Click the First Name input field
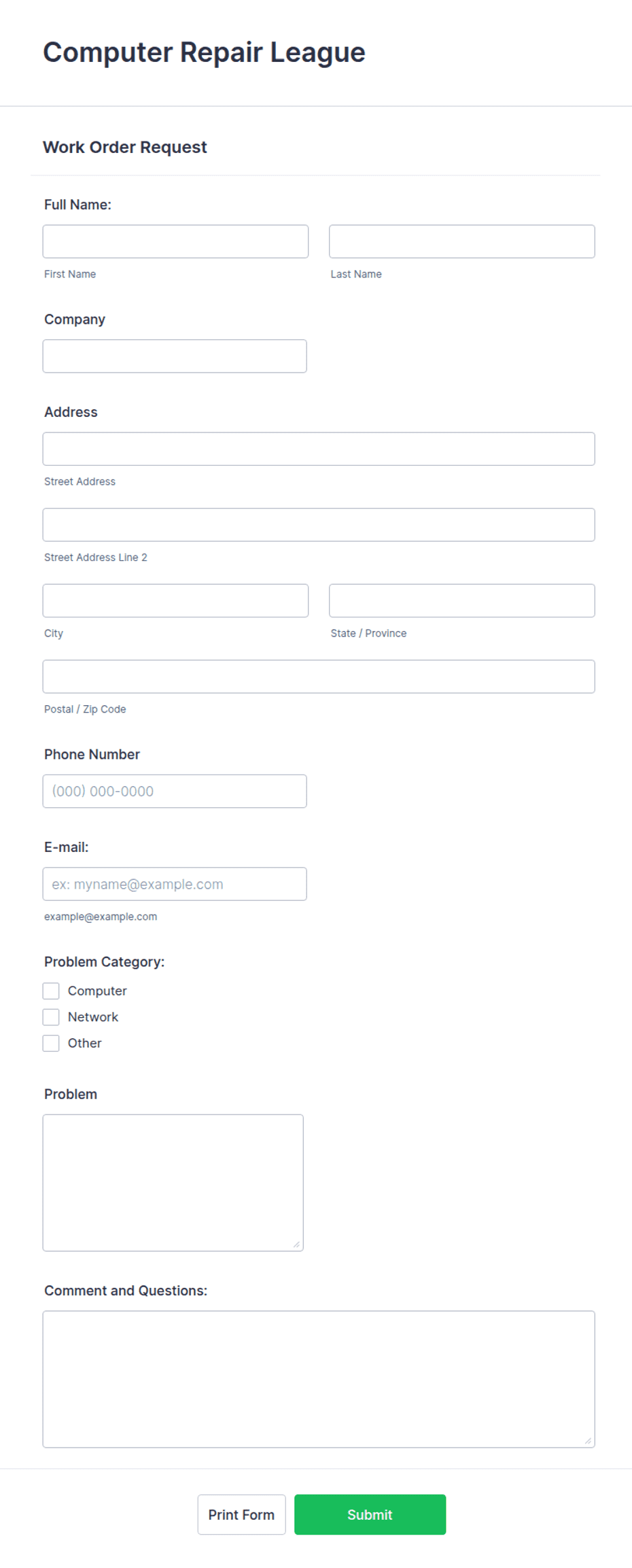Viewport: 632px width, 1568px height. pyautogui.click(x=175, y=241)
